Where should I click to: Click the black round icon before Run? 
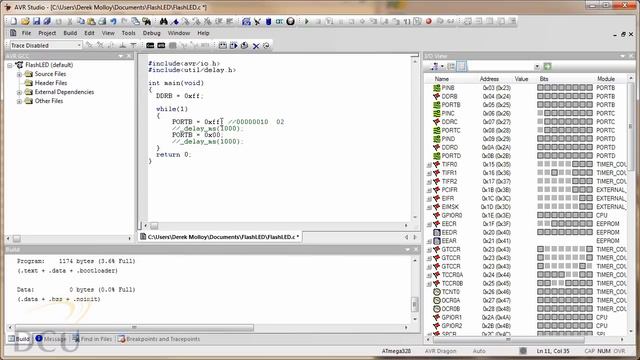290,21
